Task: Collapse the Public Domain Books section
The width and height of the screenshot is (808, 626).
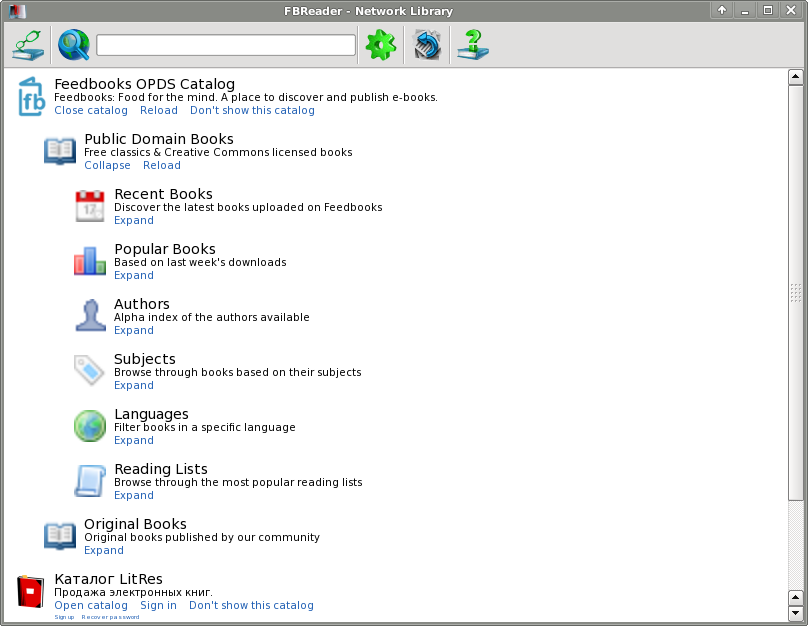Action: click(107, 165)
